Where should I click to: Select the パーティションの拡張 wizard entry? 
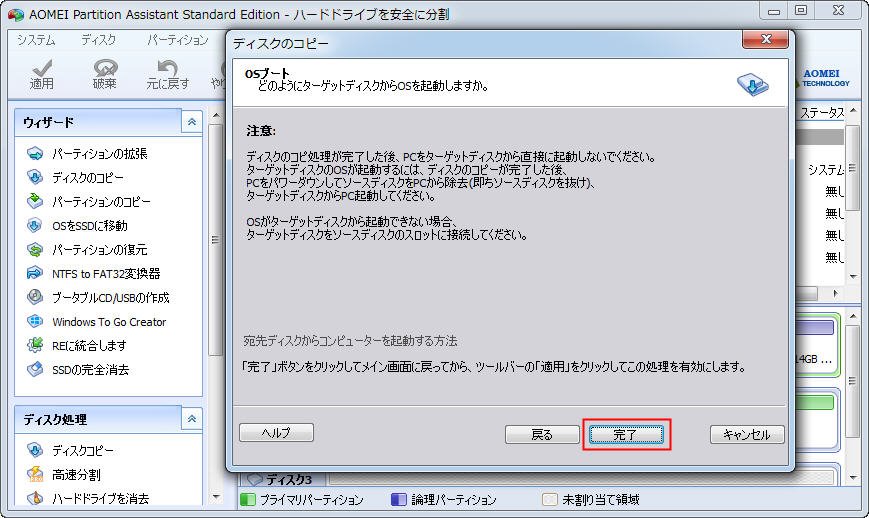tap(100, 153)
